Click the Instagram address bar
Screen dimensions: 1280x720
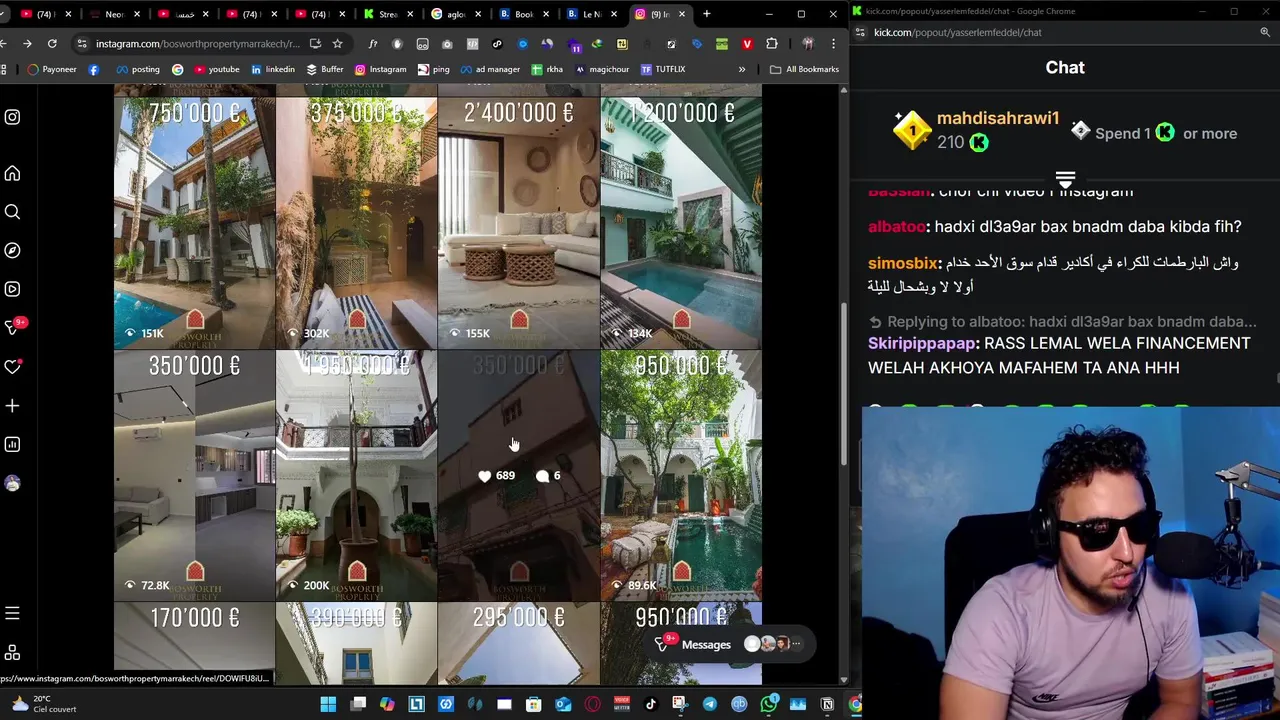(x=197, y=44)
